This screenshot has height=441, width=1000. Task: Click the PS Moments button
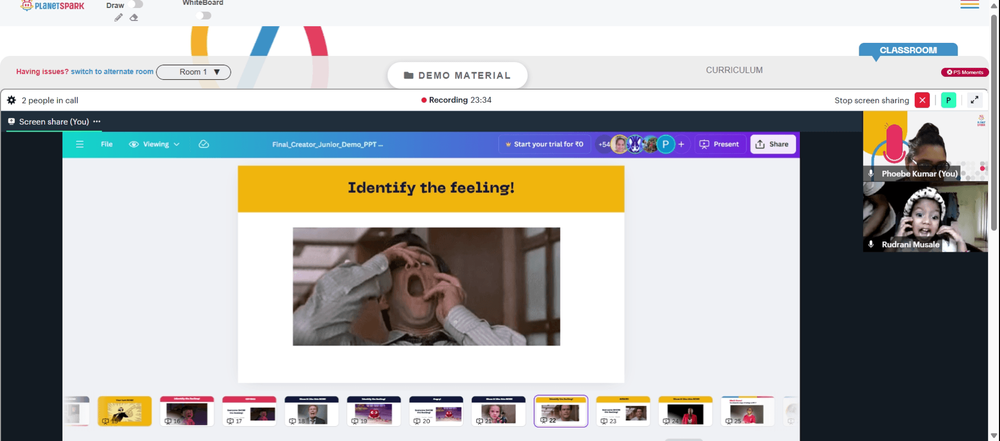tap(965, 72)
